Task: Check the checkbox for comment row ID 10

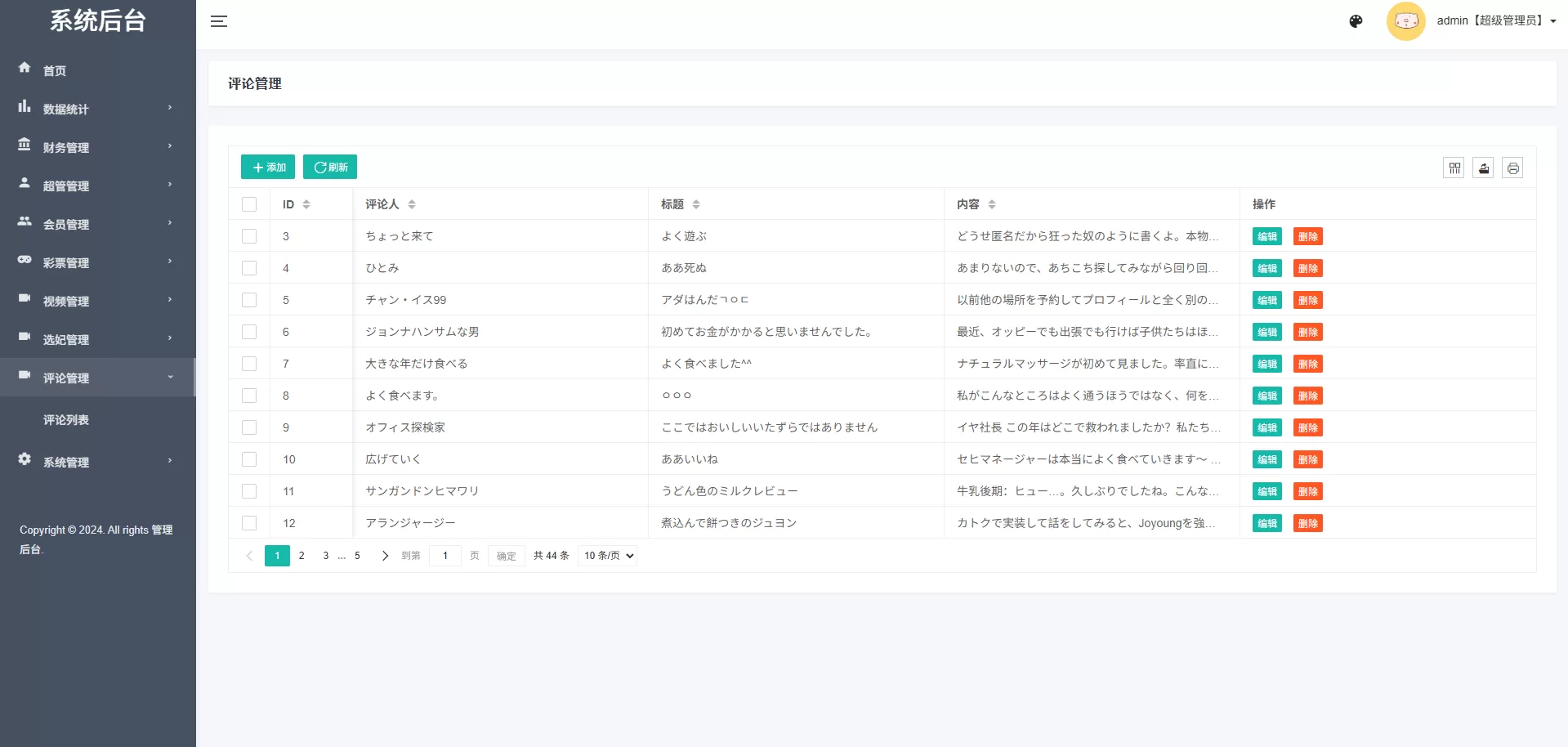Action: (249, 459)
